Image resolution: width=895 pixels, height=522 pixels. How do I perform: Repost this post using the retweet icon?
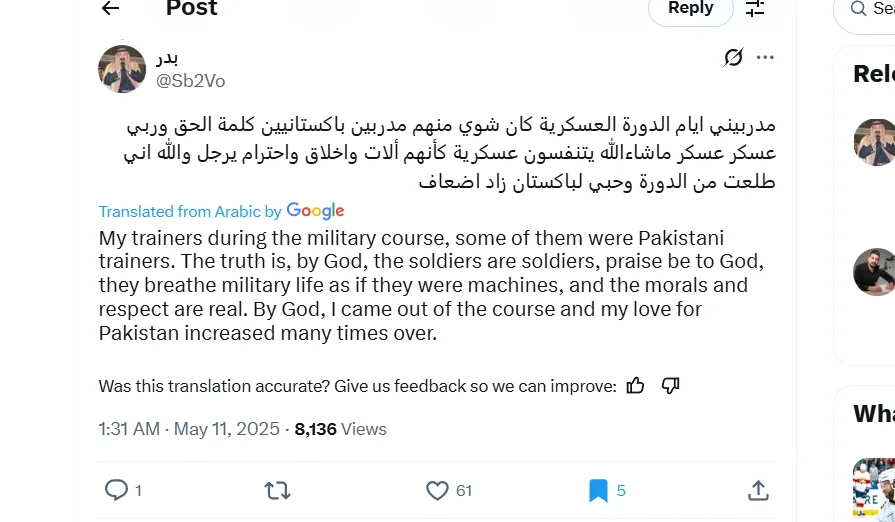pyautogui.click(x=277, y=490)
